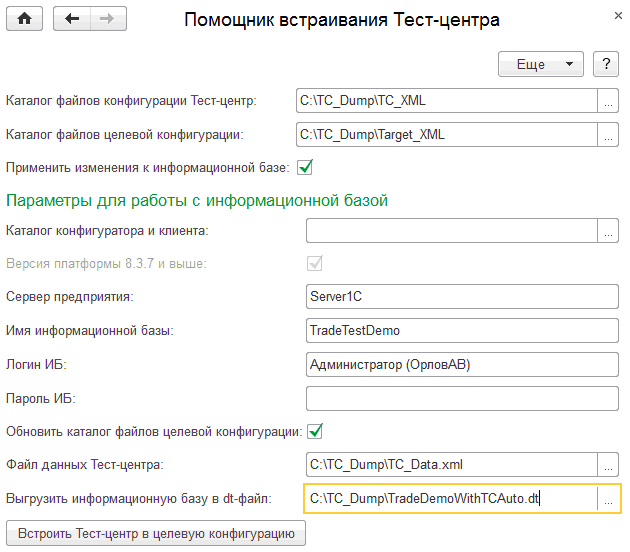This screenshot has width=630, height=552.
Task: Click the Файл данных Тест-центра label
Action: coord(85,465)
